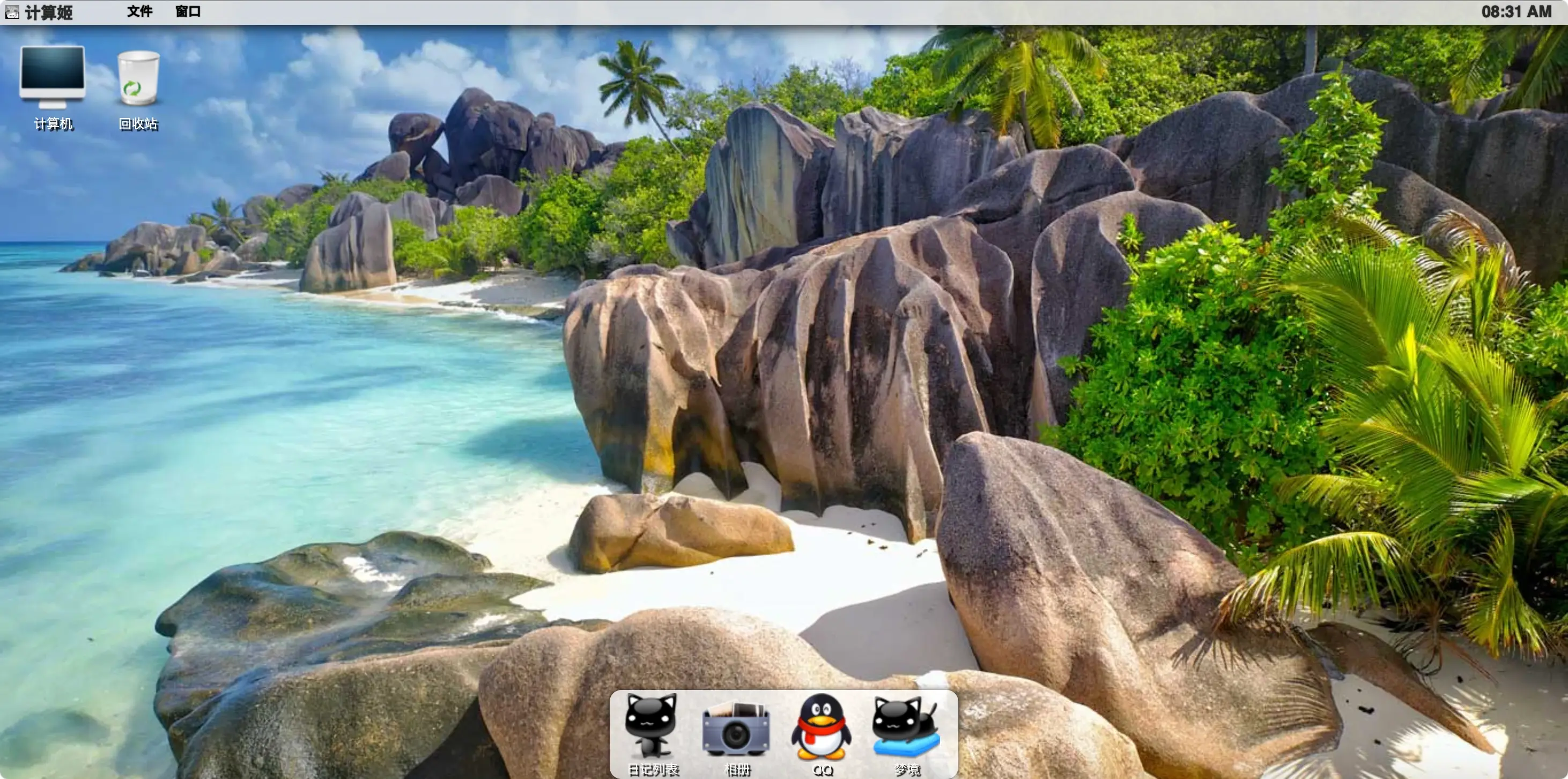Click the 回收站 label under the bin
1568x779 pixels.
[138, 124]
